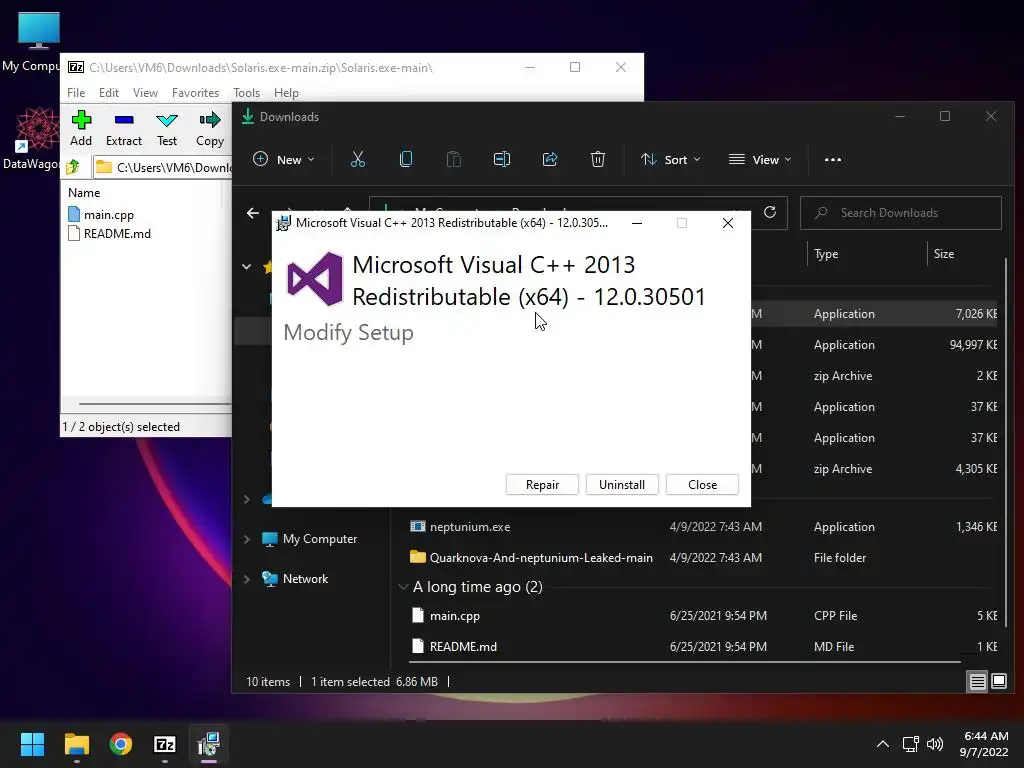Click the Test icon in 7-Zip
The width and height of the screenshot is (1024, 768).
(167, 128)
